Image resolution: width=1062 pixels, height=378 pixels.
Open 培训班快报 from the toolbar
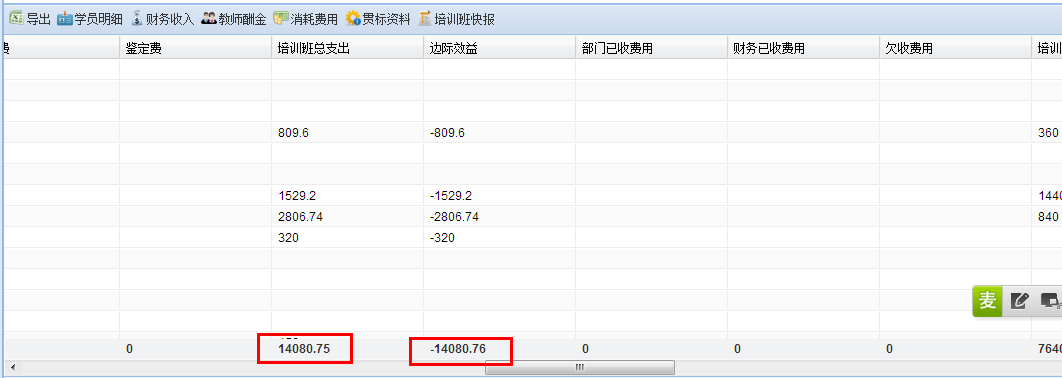(x=464, y=19)
